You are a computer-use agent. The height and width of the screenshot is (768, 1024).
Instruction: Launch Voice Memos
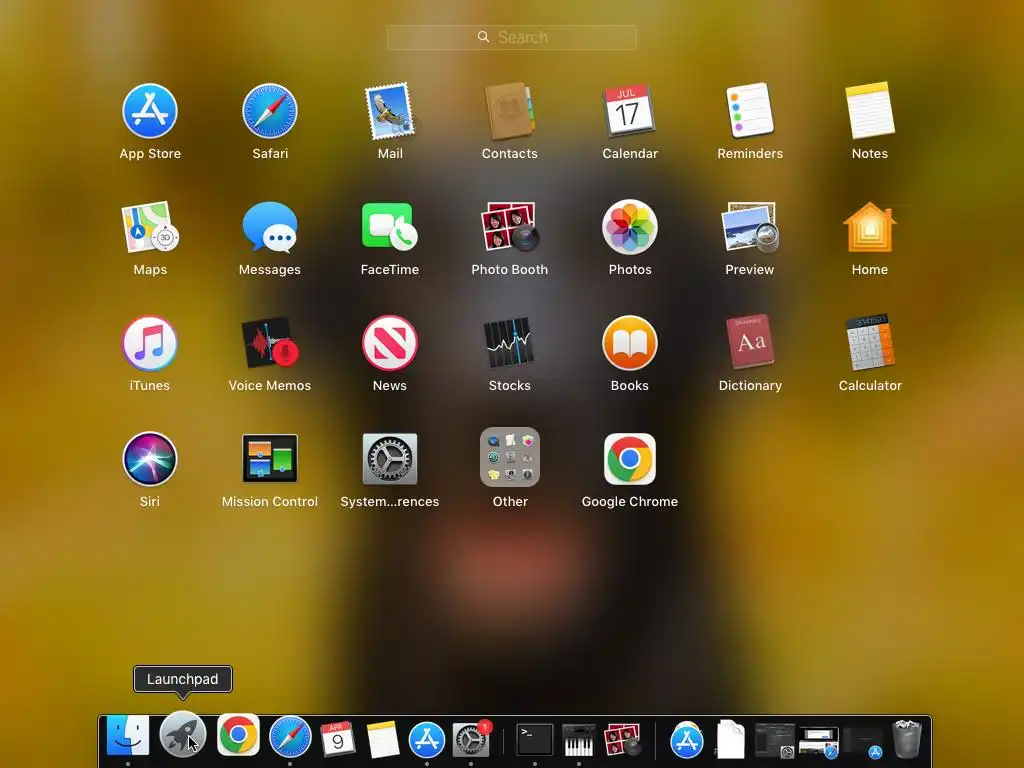pos(270,343)
